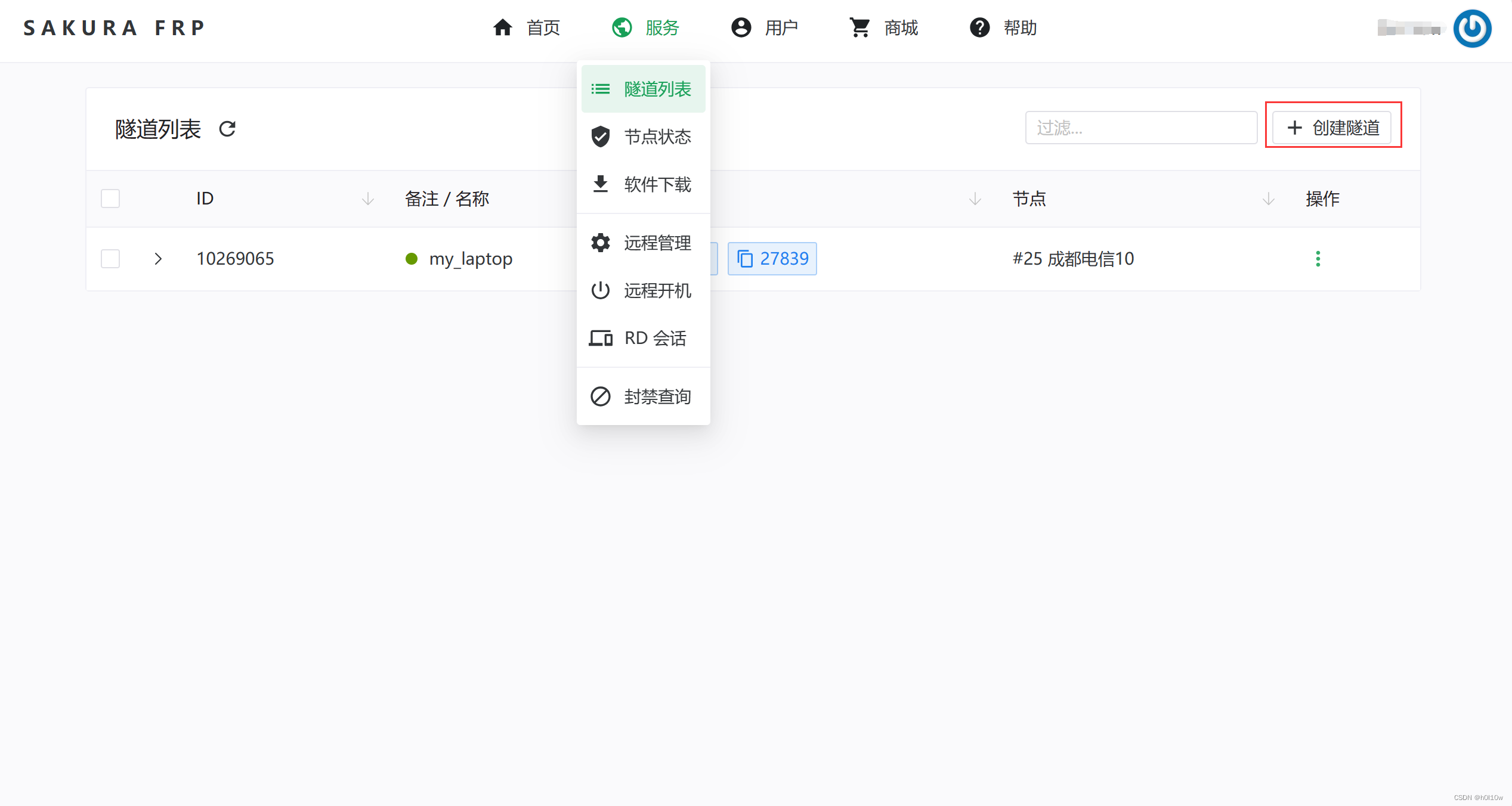Go to 首页 in the top navigation
The image size is (1512, 806).
coord(526,27)
